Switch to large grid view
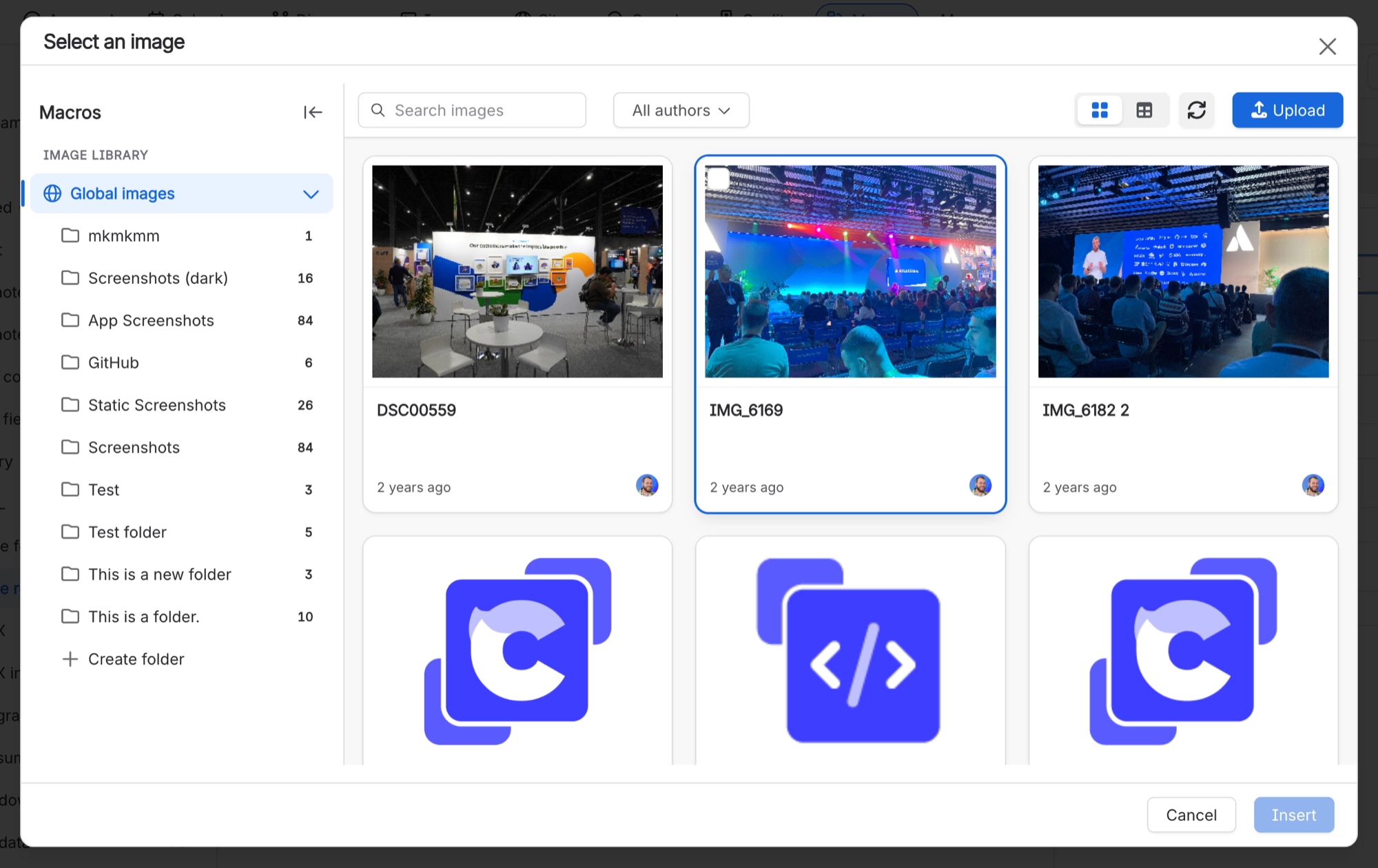 coord(1100,110)
